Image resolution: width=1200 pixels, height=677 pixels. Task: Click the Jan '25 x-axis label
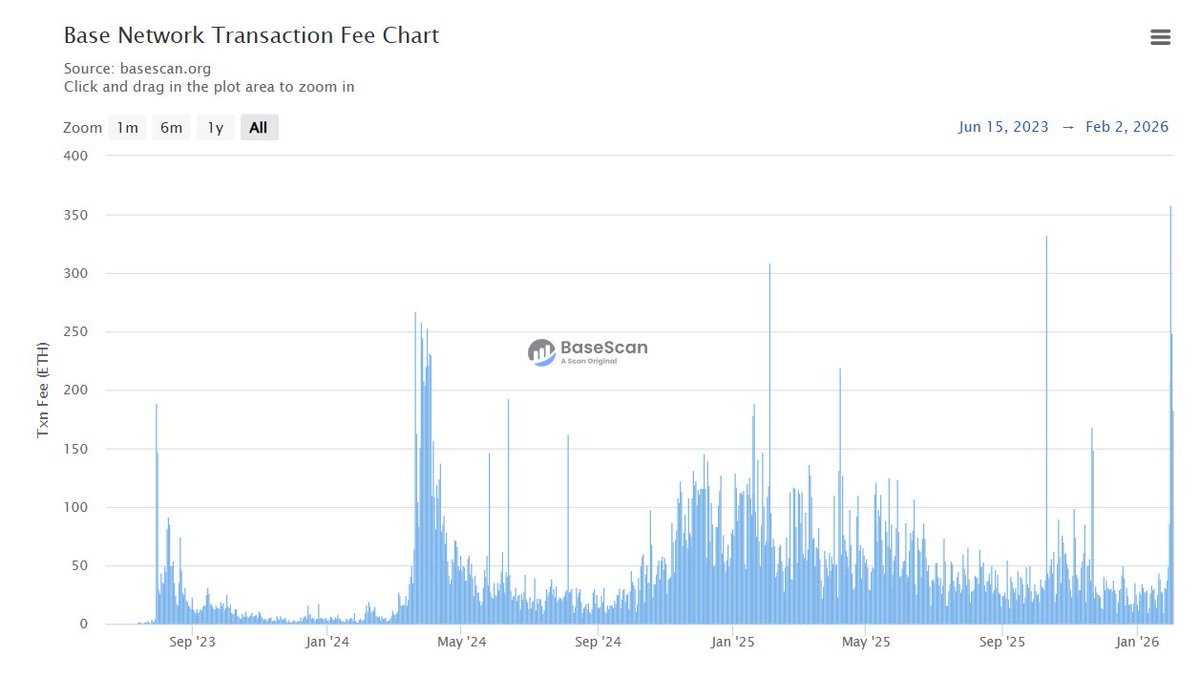[x=736, y=642]
